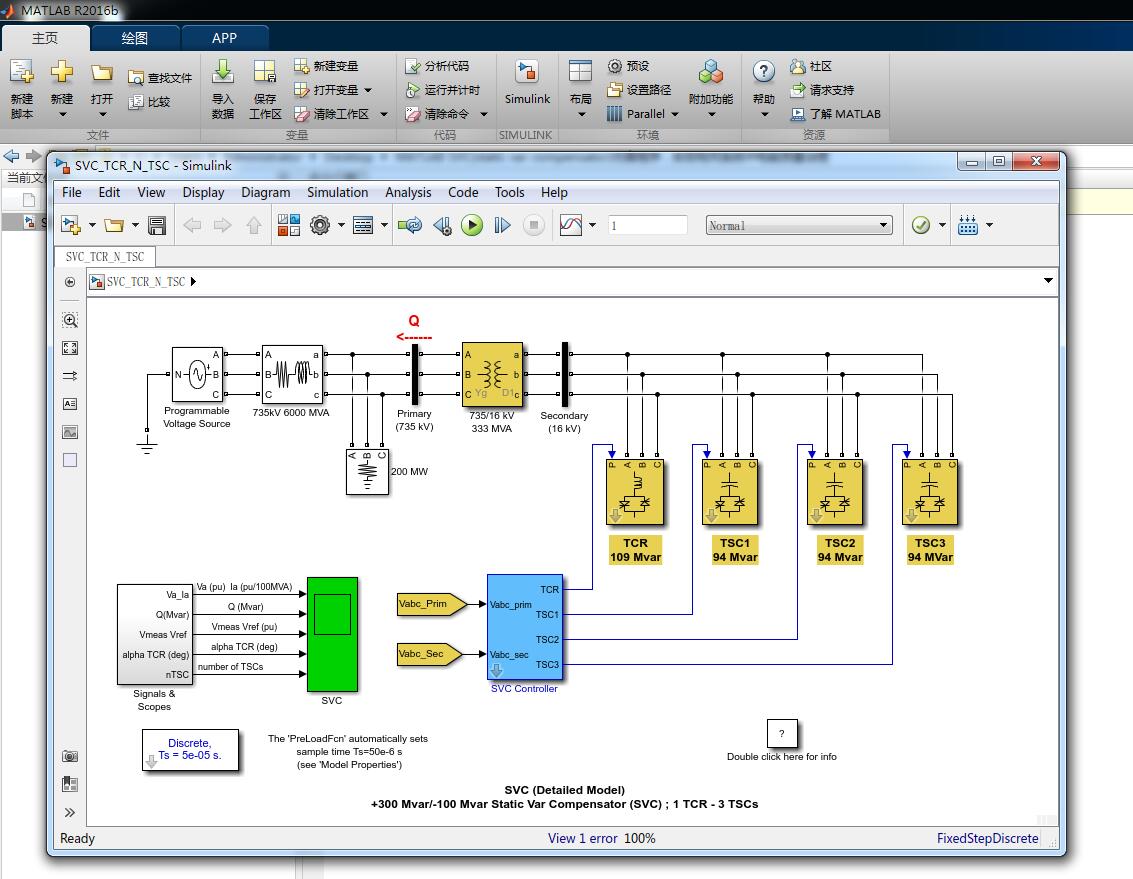Run the Simulink simulation
The width and height of the screenshot is (1133, 879).
coord(472,226)
